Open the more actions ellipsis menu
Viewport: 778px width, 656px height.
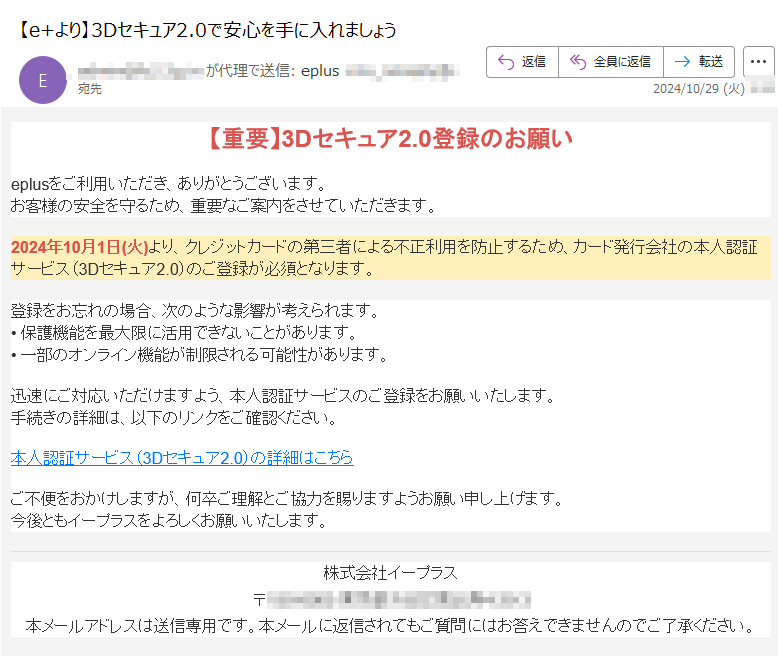(x=758, y=62)
